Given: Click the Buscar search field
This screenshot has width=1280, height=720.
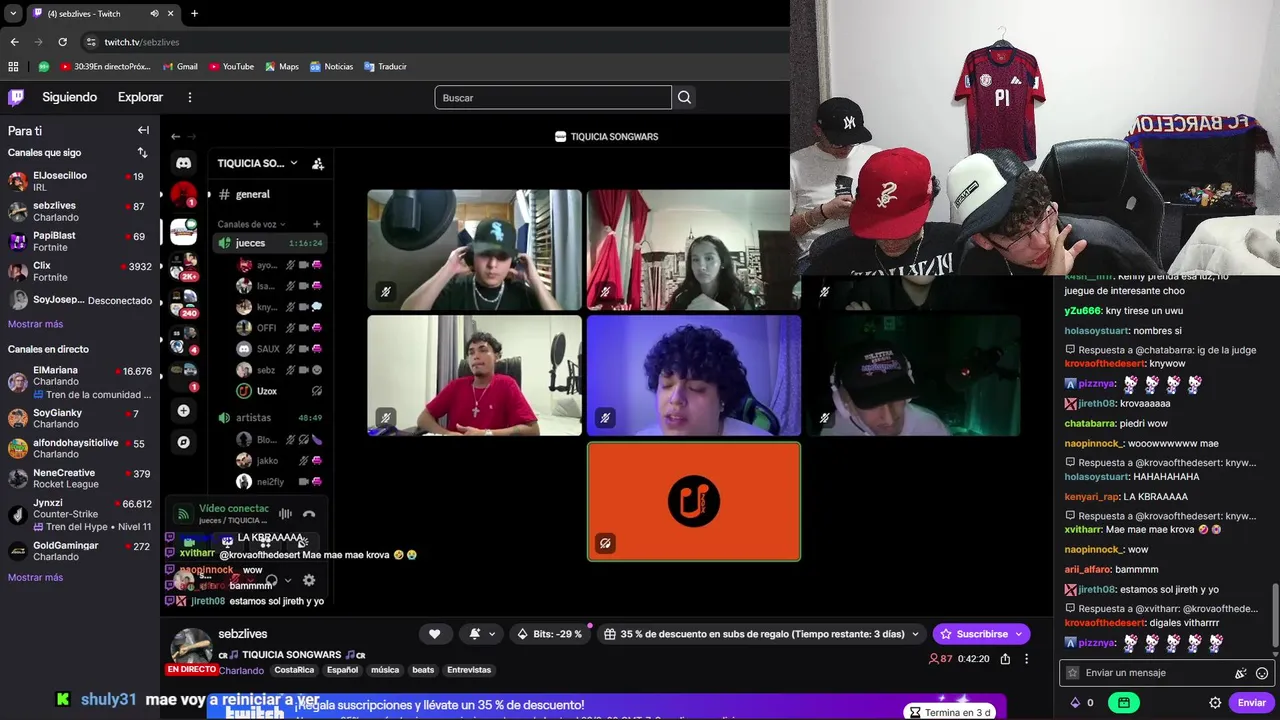Looking at the screenshot, I should click(x=553, y=97).
